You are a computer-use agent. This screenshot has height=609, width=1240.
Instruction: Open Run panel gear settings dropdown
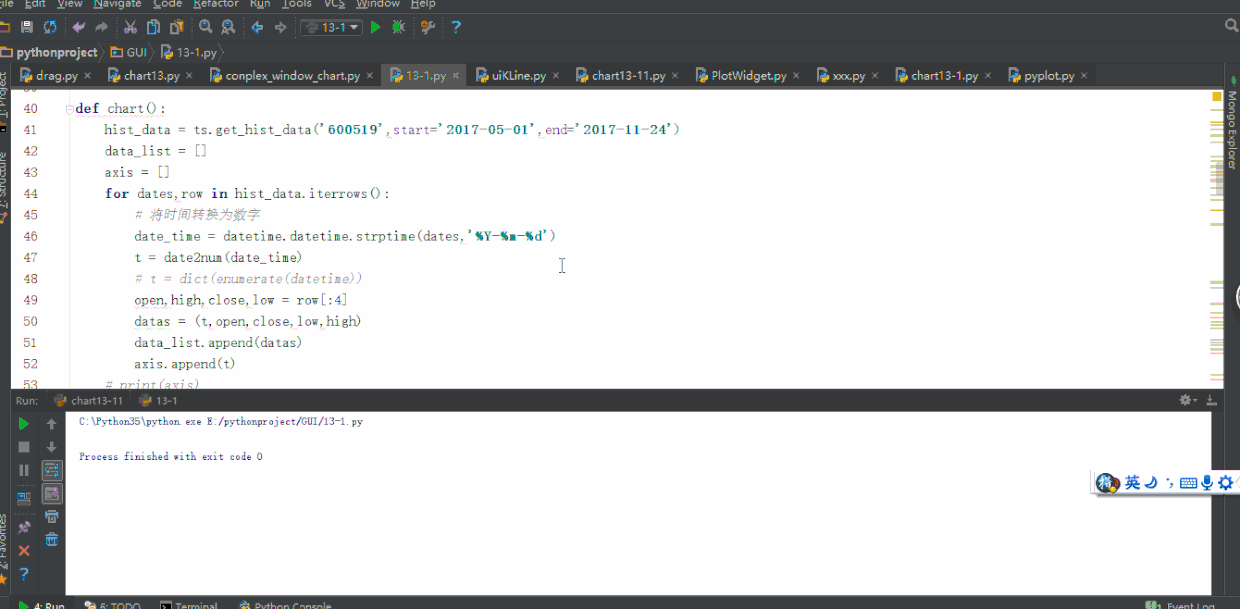1188,400
